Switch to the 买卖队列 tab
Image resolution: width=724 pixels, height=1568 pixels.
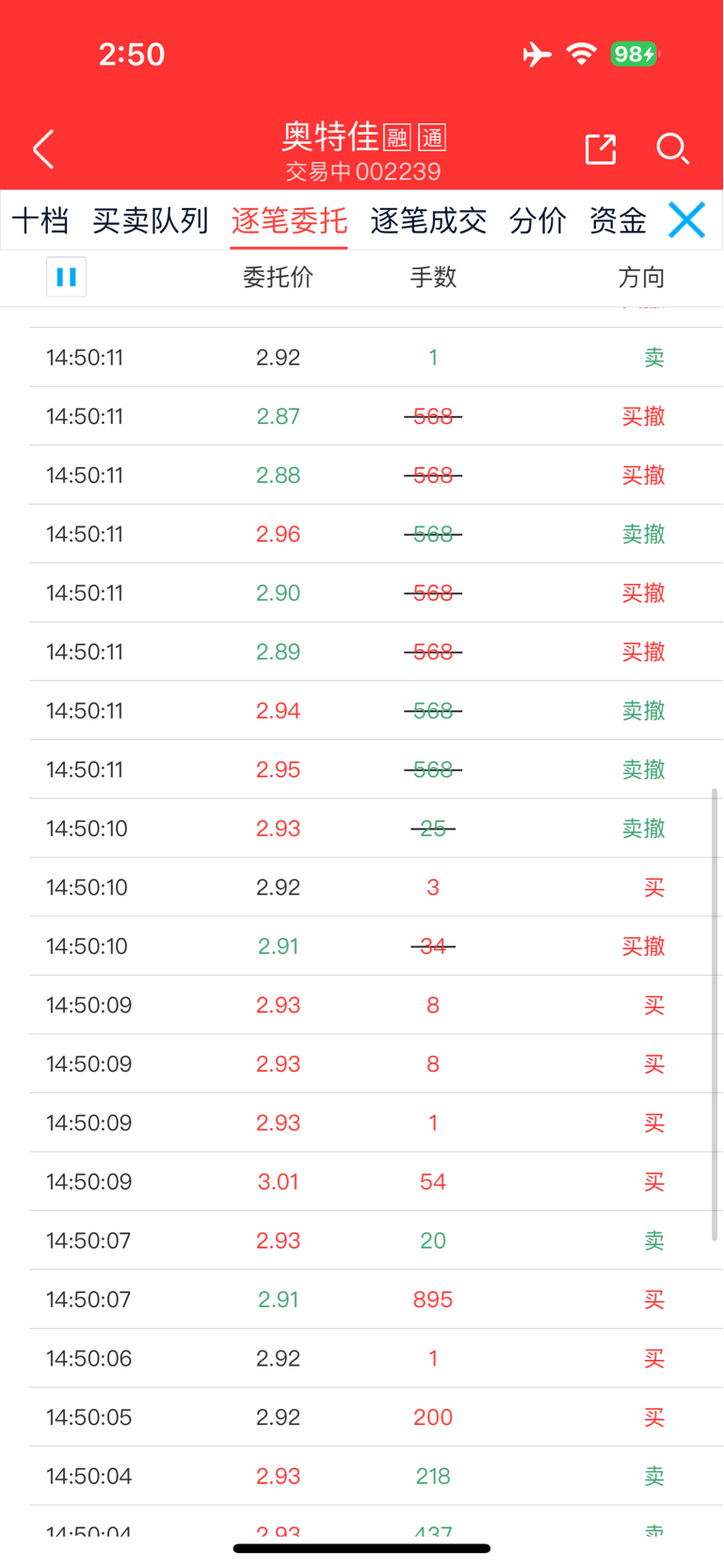click(x=151, y=220)
